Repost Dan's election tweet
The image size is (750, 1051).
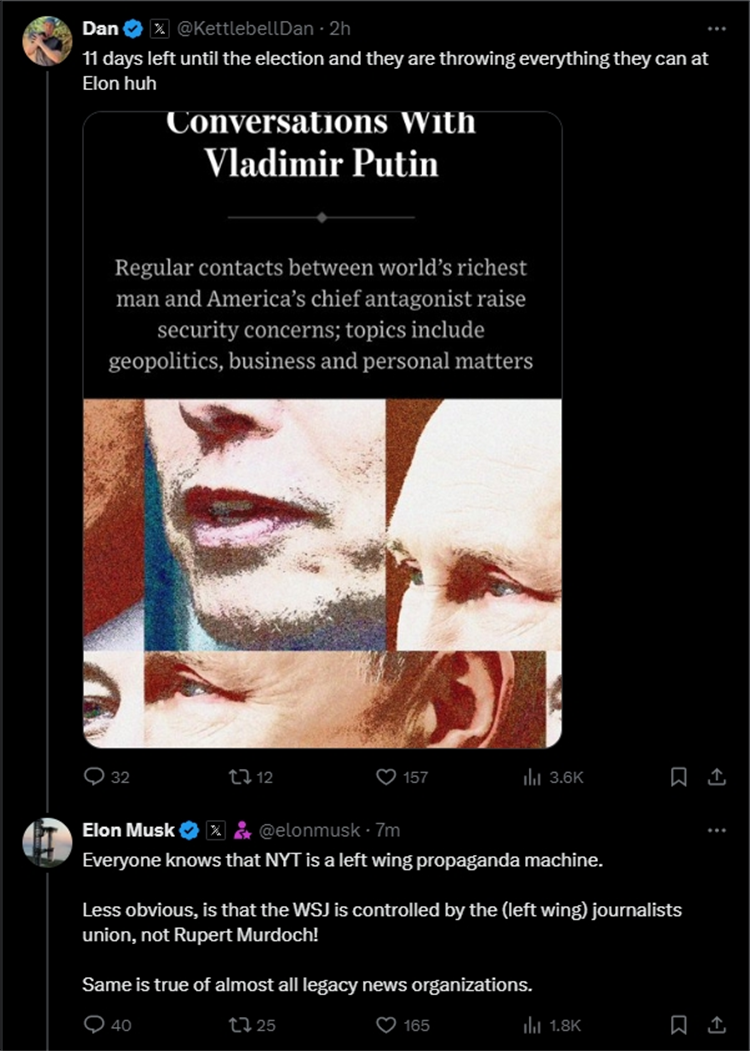click(x=232, y=777)
